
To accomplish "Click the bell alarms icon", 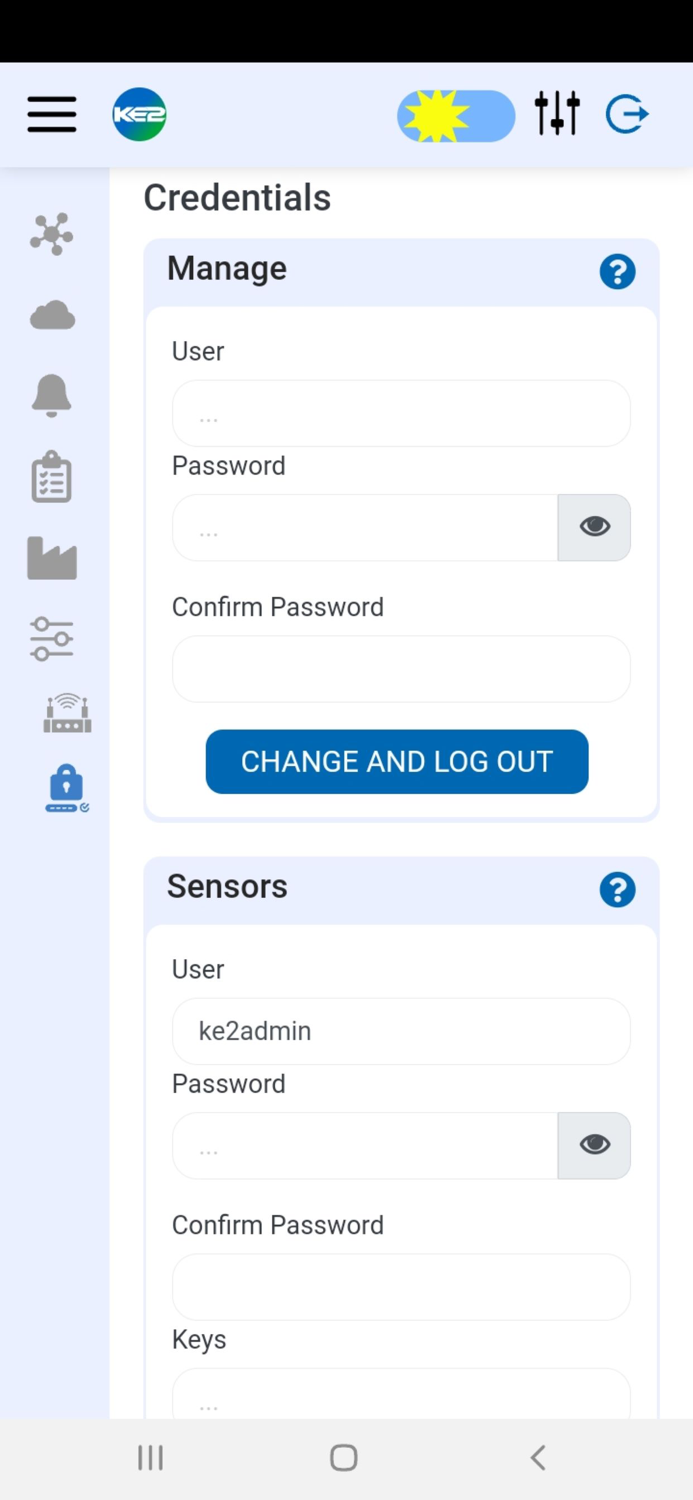I will tap(51, 395).
